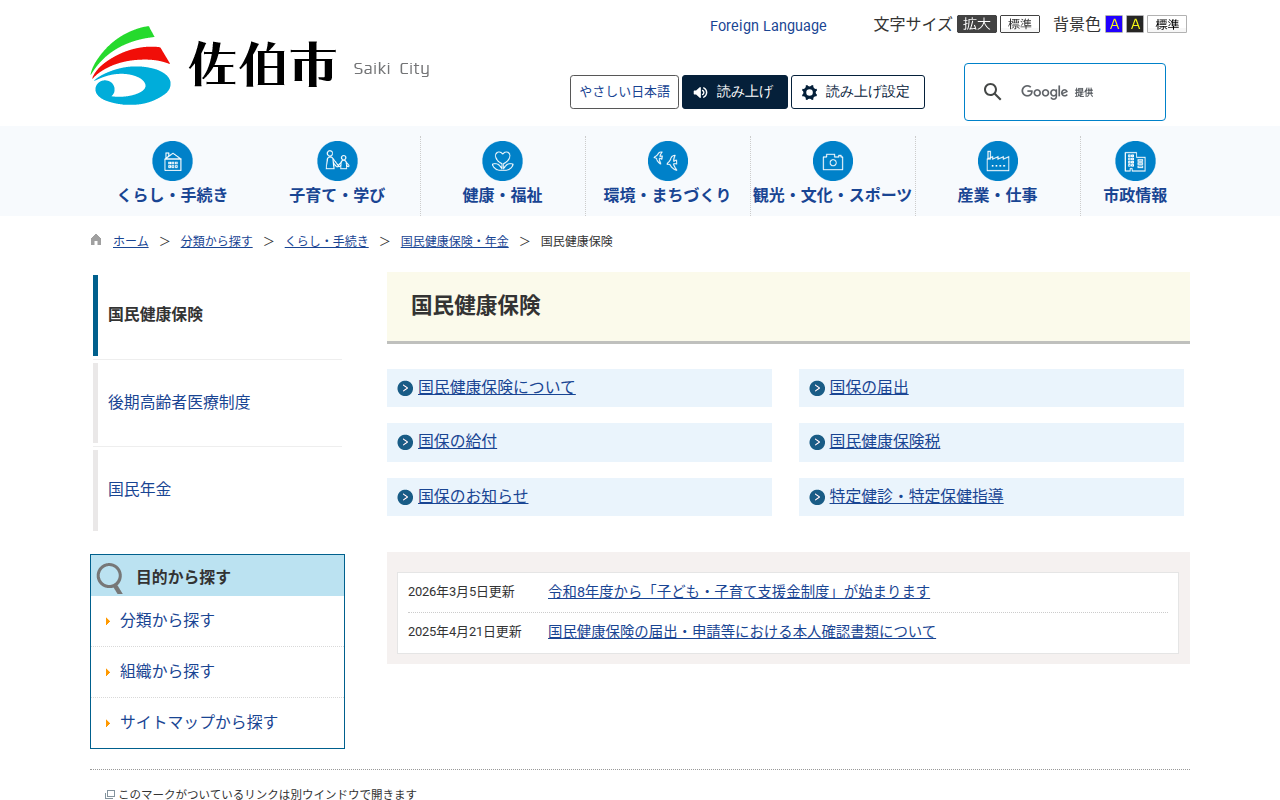Image resolution: width=1280 pixels, height=800 pixels.
Task: Select 後期高齢者医療制度 in the side menu
Action: tap(179, 403)
